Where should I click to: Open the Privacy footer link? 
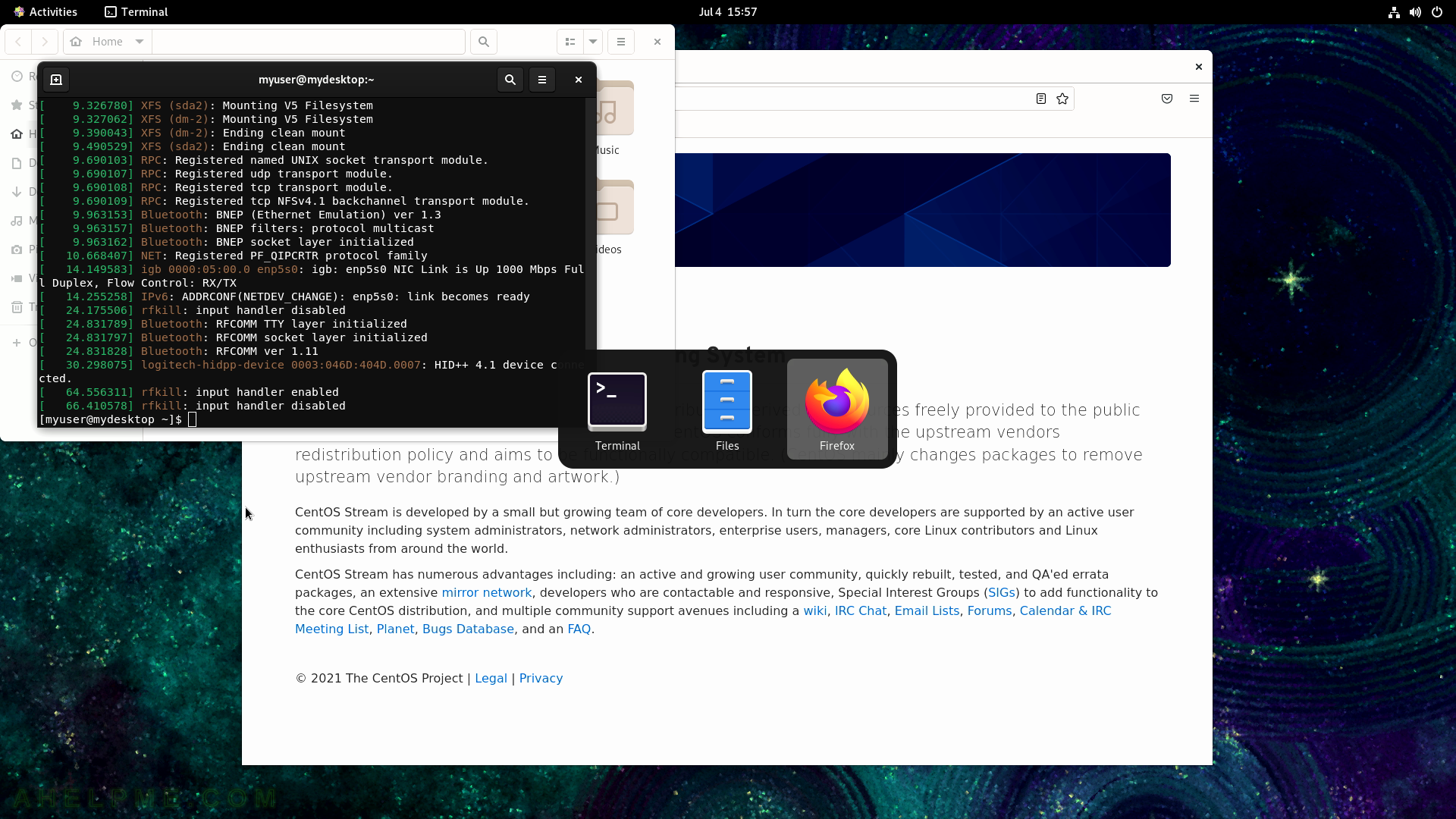541,679
